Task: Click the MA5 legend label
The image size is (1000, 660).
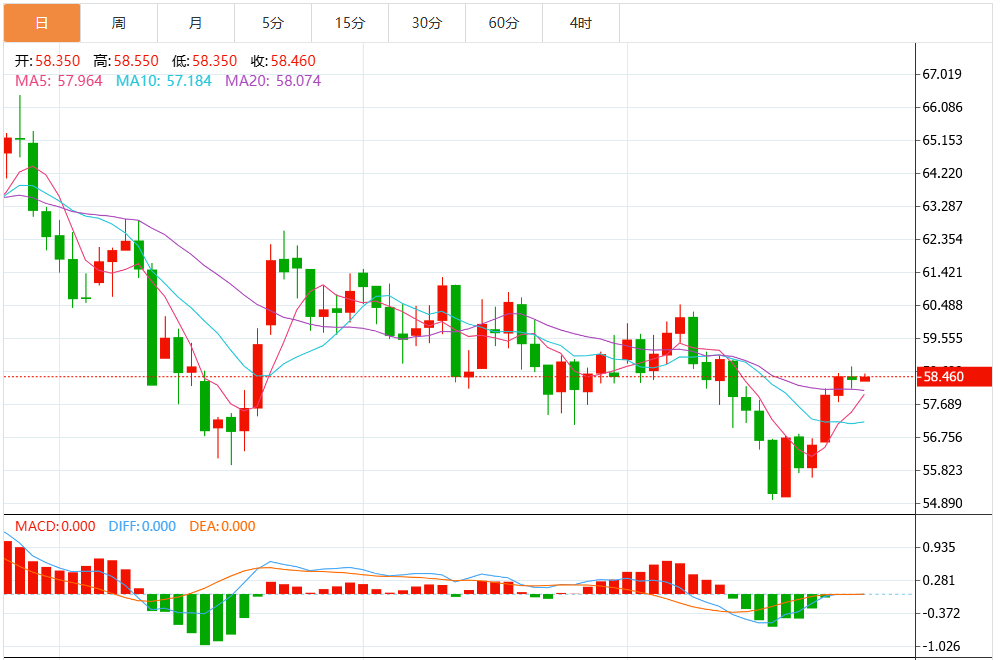Action: click(58, 80)
